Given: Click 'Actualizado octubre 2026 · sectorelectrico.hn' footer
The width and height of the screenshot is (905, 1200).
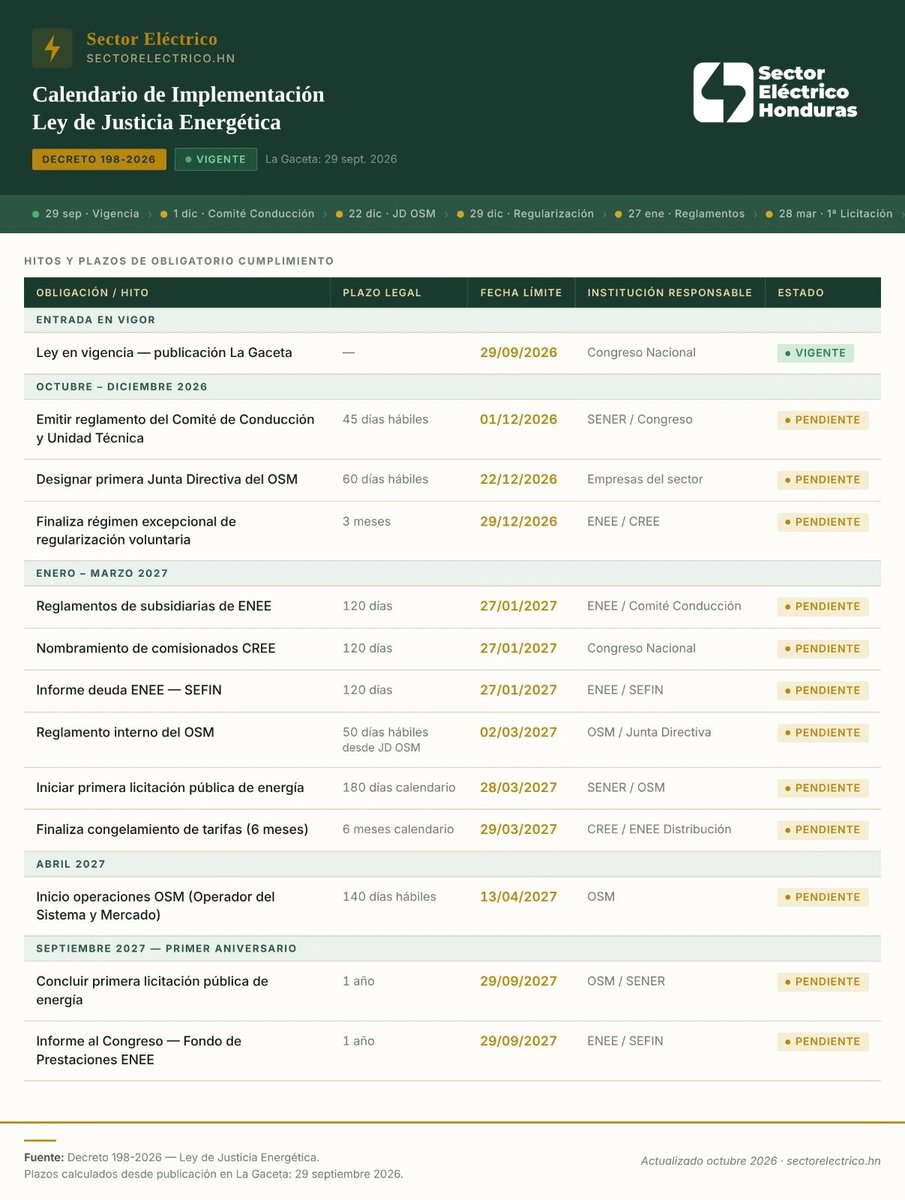Looking at the screenshot, I should tap(761, 1161).
